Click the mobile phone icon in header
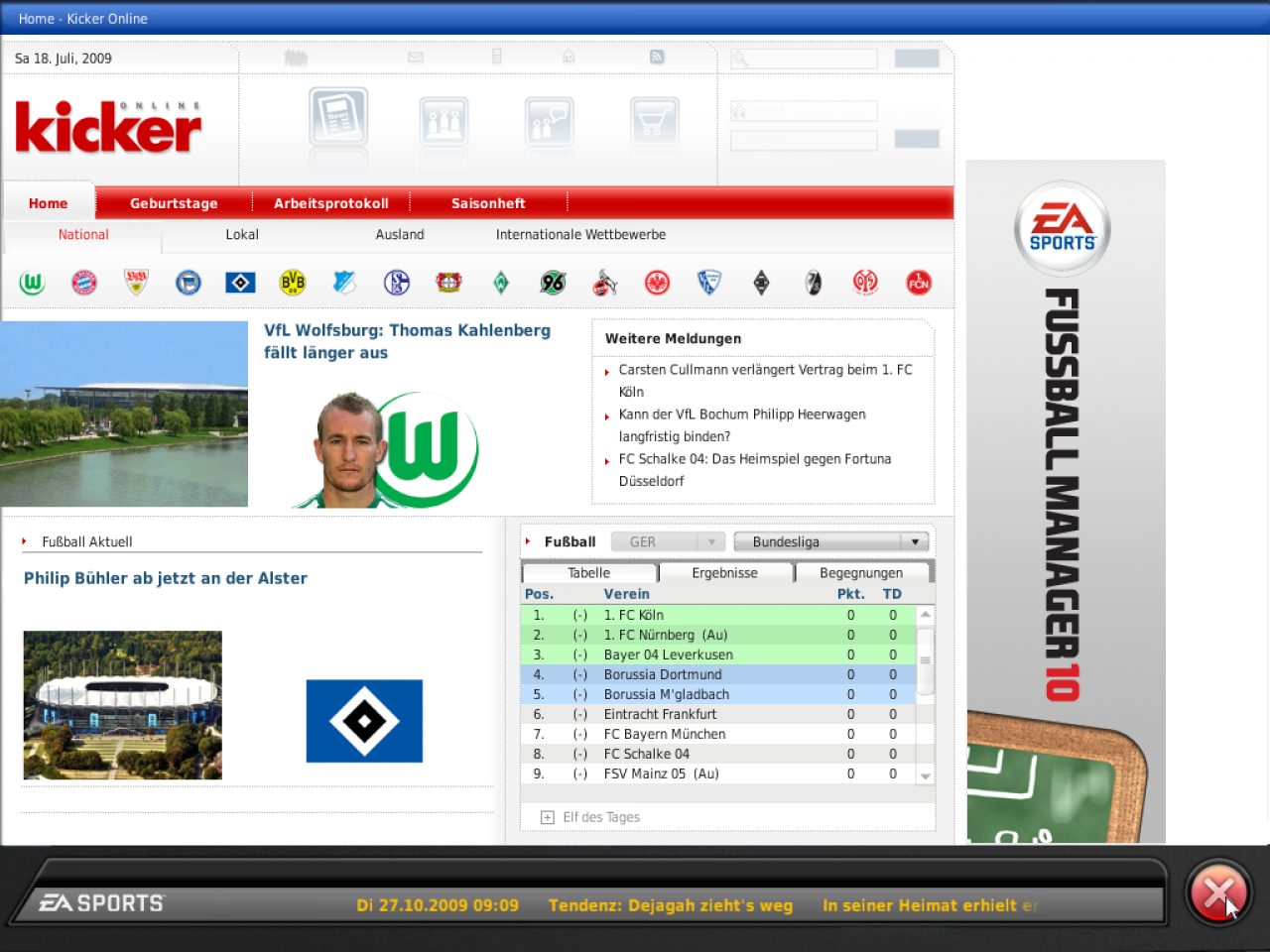Image resolution: width=1270 pixels, height=952 pixels. [496, 57]
